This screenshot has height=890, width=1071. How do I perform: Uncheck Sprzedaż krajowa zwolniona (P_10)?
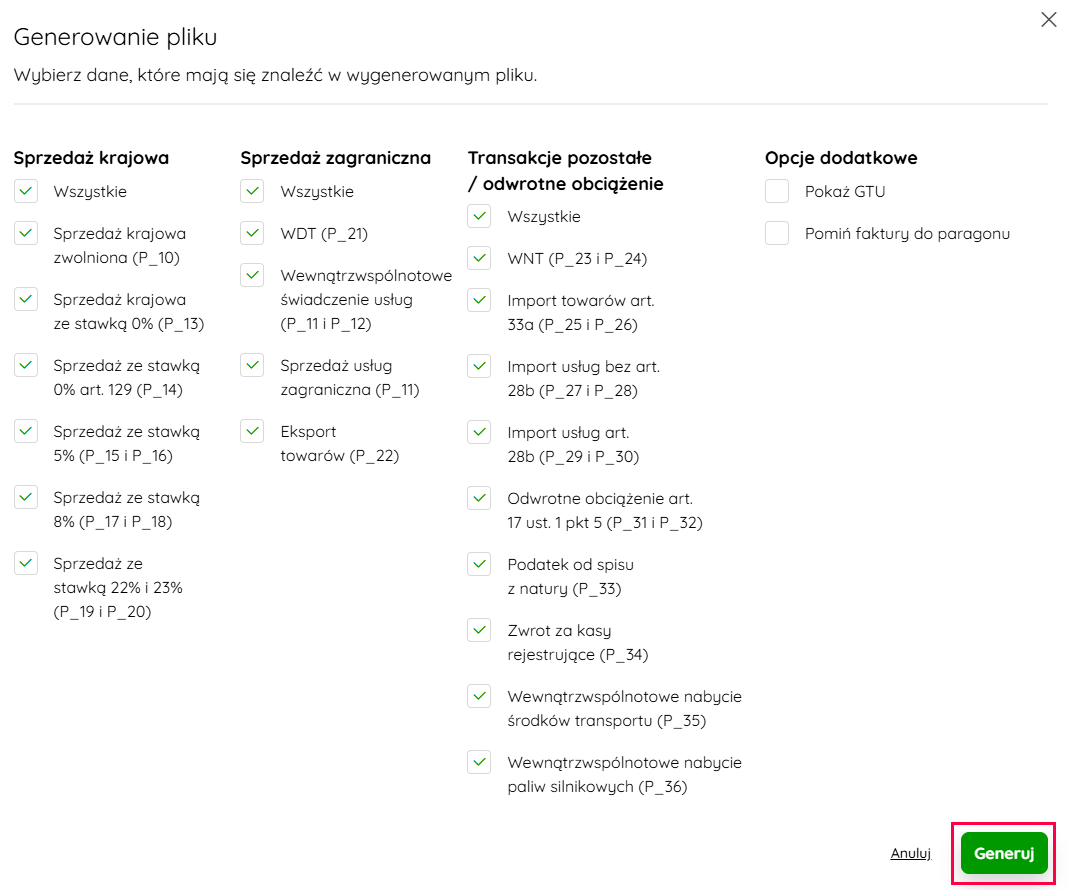pos(26,233)
